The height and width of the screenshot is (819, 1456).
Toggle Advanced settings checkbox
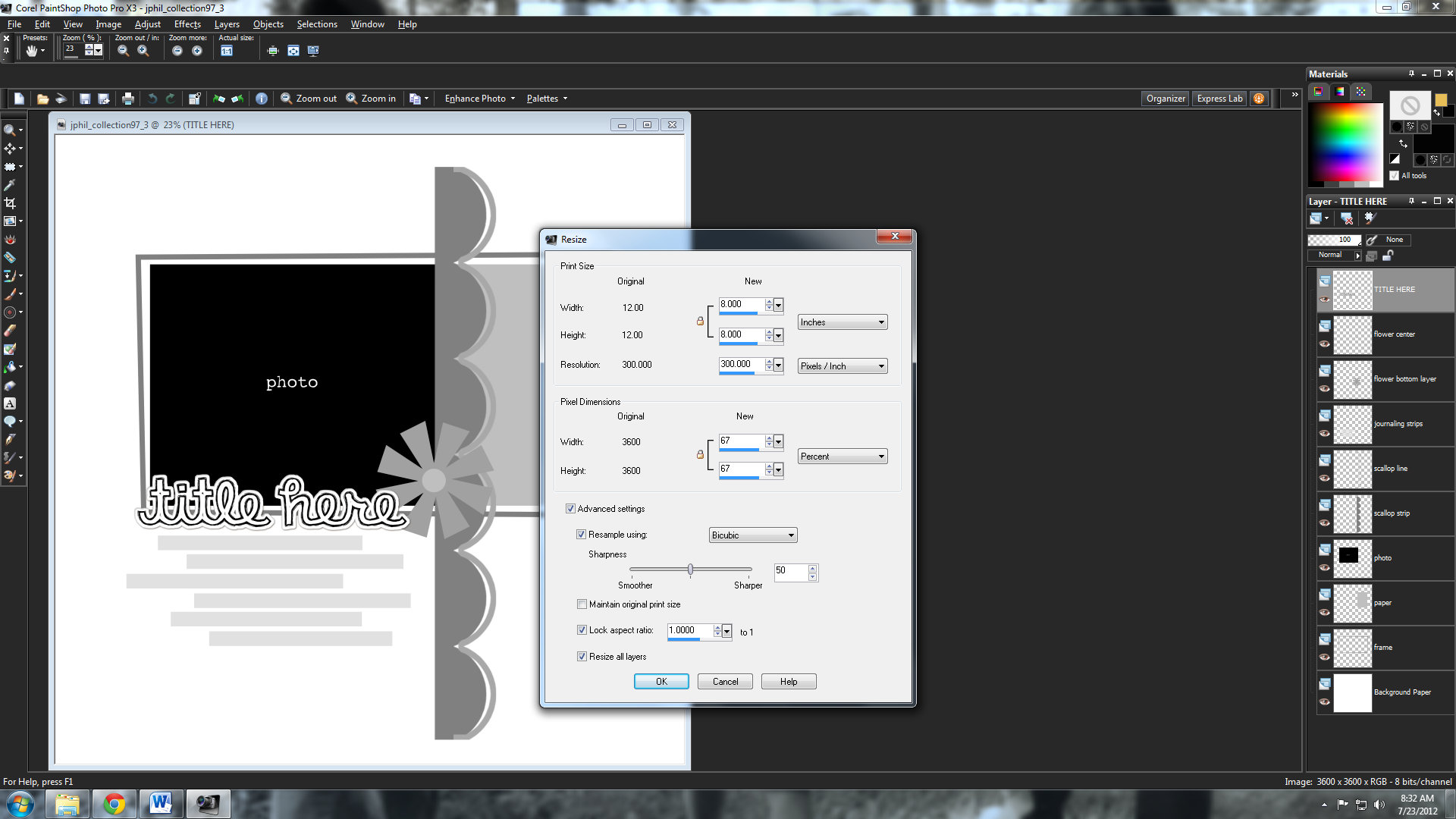pos(570,509)
